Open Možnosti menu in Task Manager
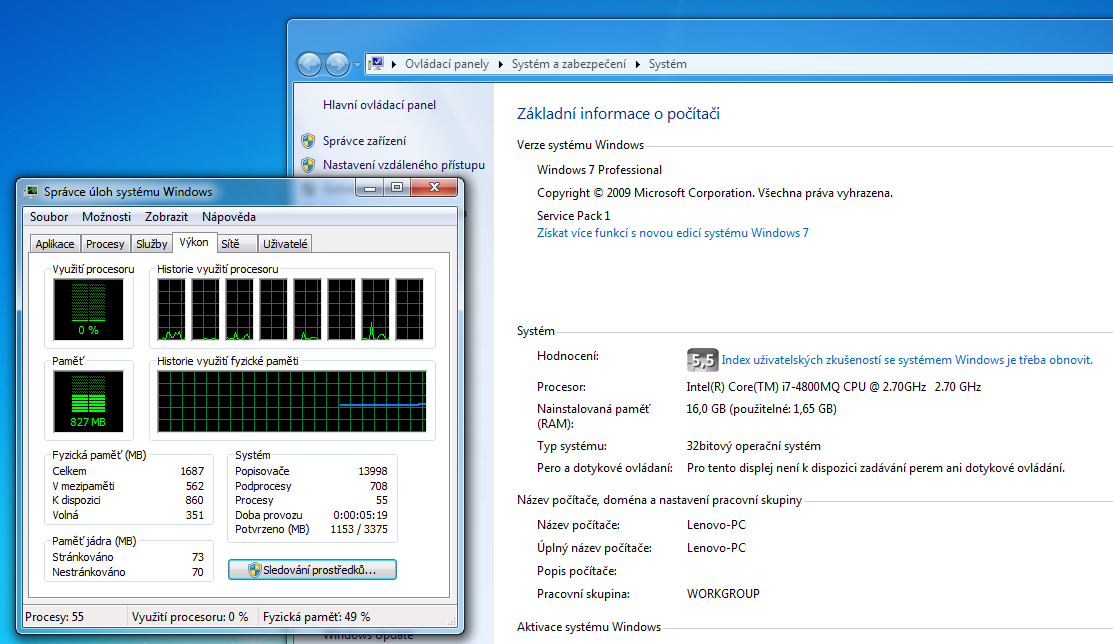1113x644 pixels. 106,217
